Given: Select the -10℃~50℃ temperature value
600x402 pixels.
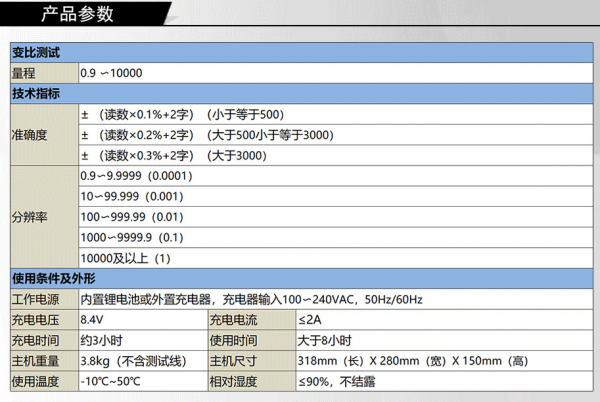Looking at the screenshot, I should [x=112, y=381].
